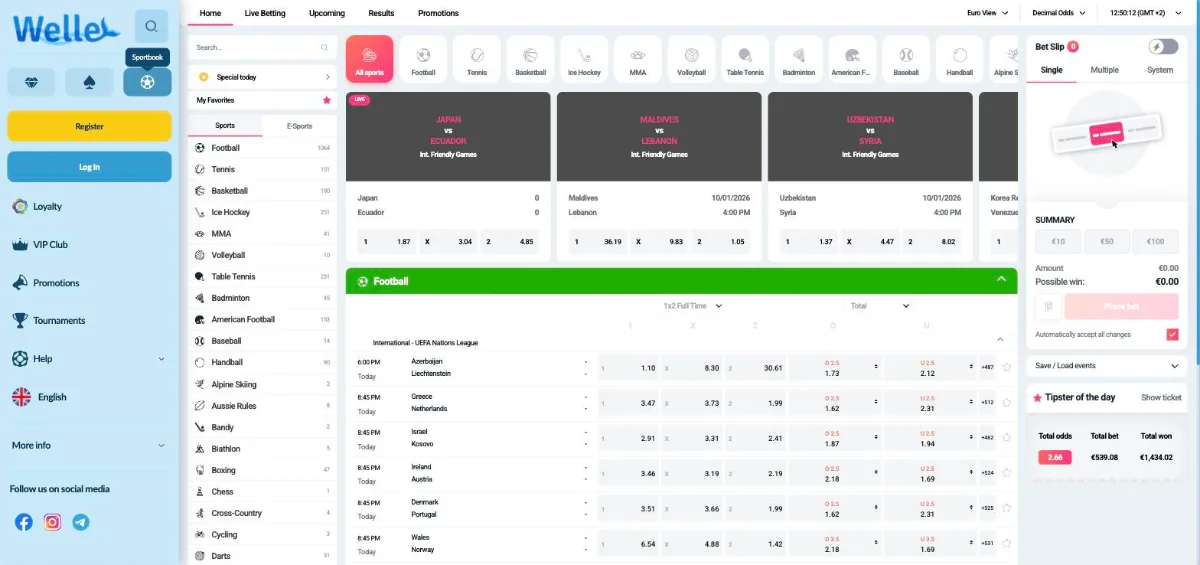Image resolution: width=1200 pixels, height=565 pixels.
Task: Select the €100 stake button
Action: click(x=1155, y=241)
